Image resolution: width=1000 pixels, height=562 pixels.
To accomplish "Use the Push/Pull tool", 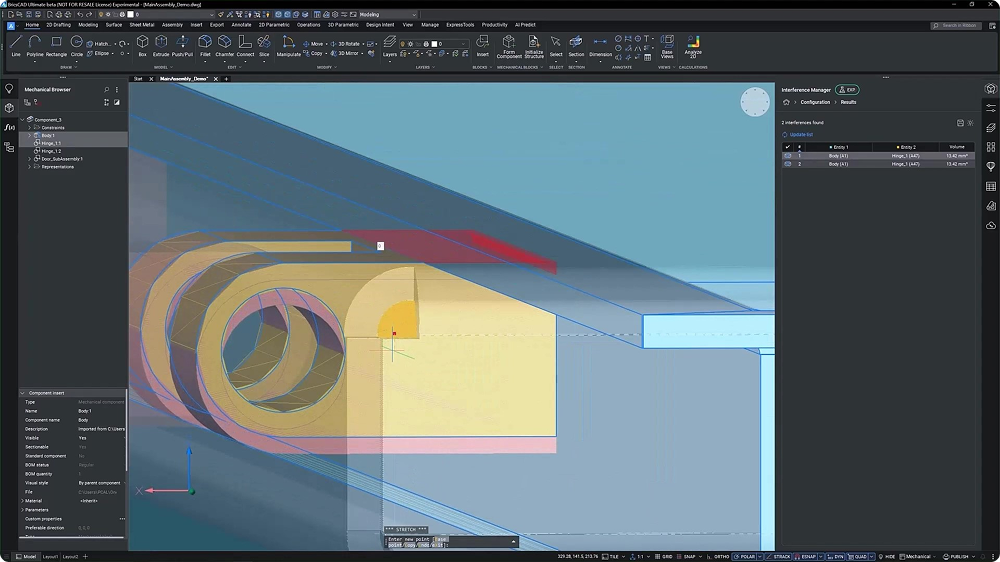I will 182,46.
